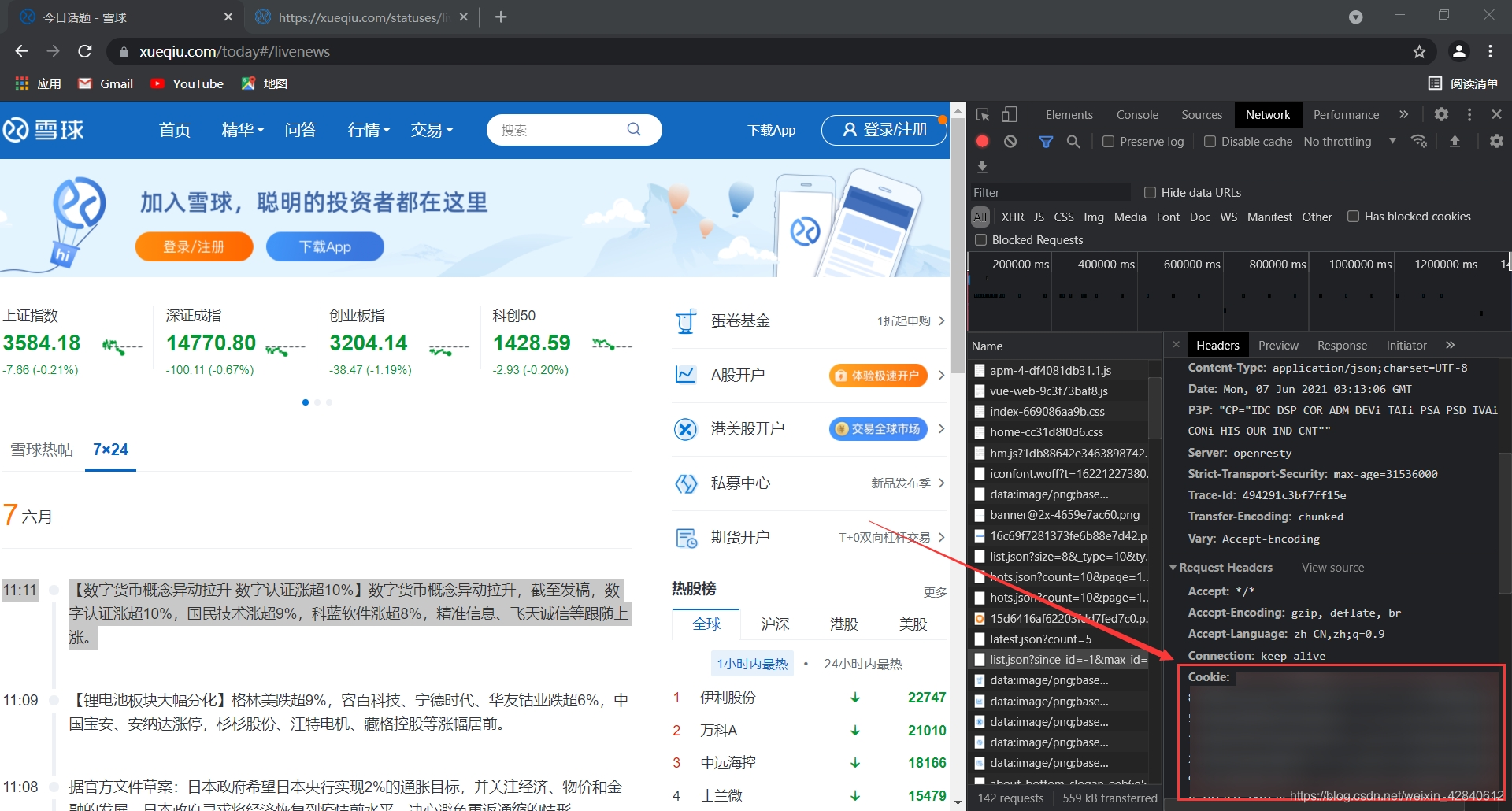Click the page vertical scrollbar

click(958, 244)
